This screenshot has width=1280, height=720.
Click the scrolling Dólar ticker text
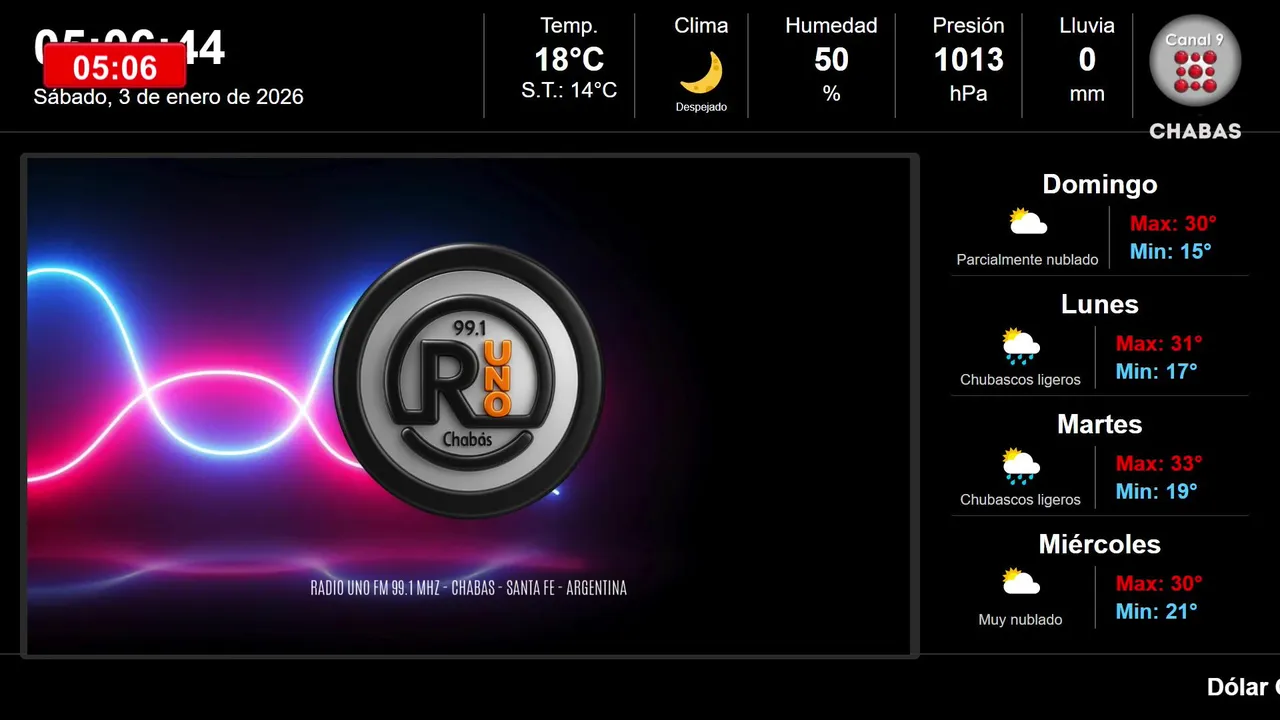point(1243,687)
